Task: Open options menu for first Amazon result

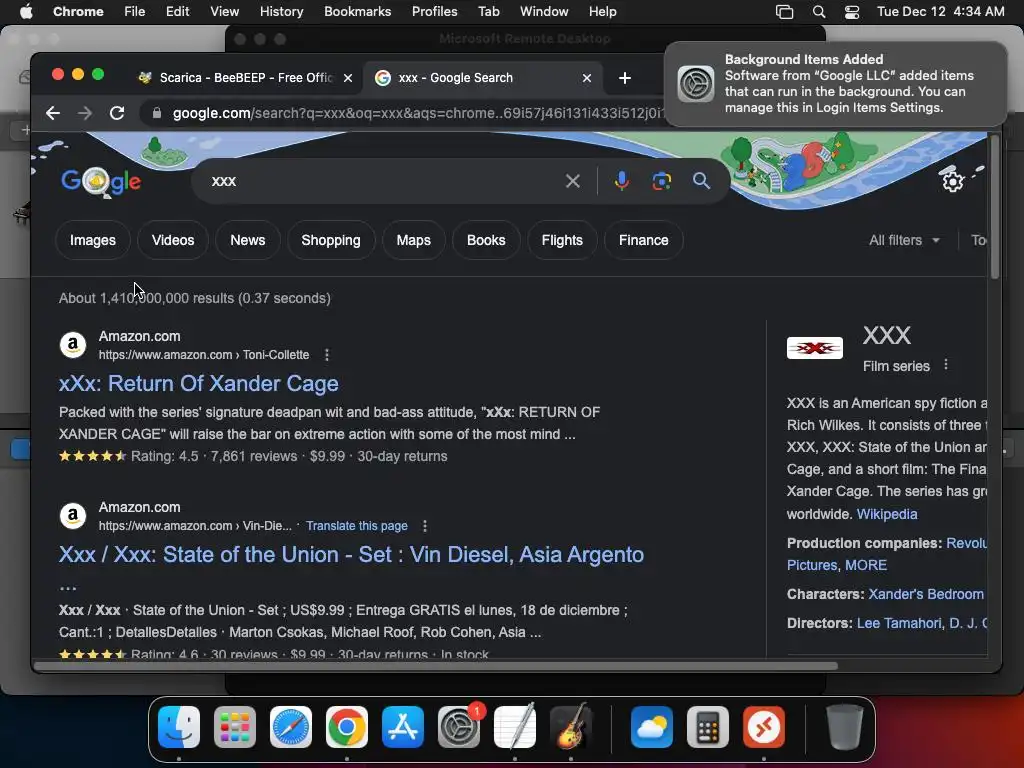Action: (327, 355)
